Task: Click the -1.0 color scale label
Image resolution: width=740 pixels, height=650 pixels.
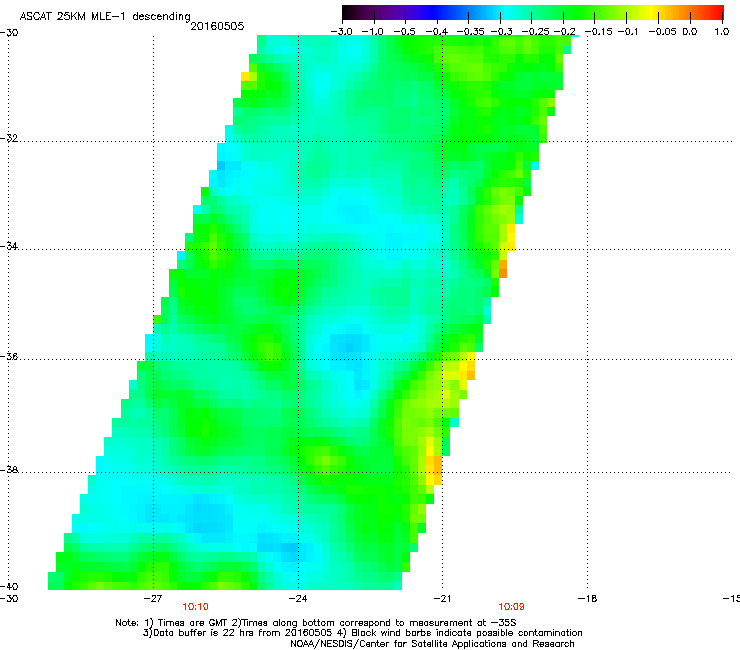Action: click(x=373, y=32)
